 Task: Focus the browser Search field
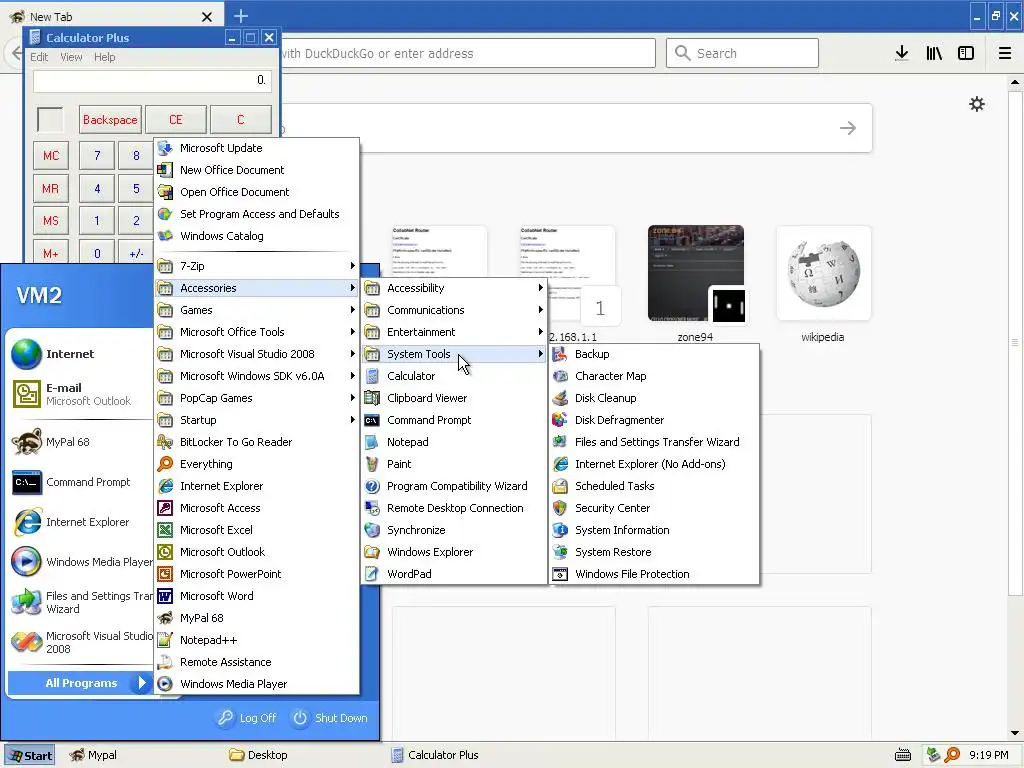pyautogui.click(x=742, y=53)
